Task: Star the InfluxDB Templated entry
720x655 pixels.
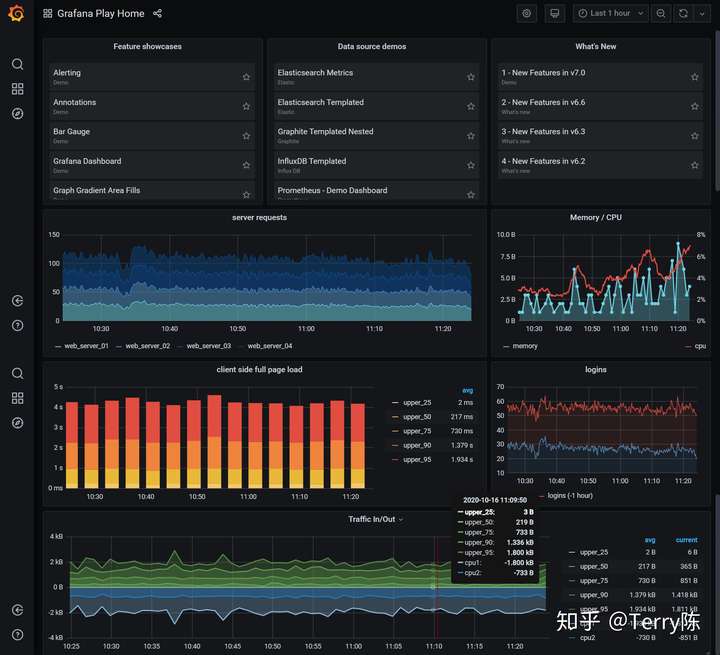Action: click(x=471, y=165)
